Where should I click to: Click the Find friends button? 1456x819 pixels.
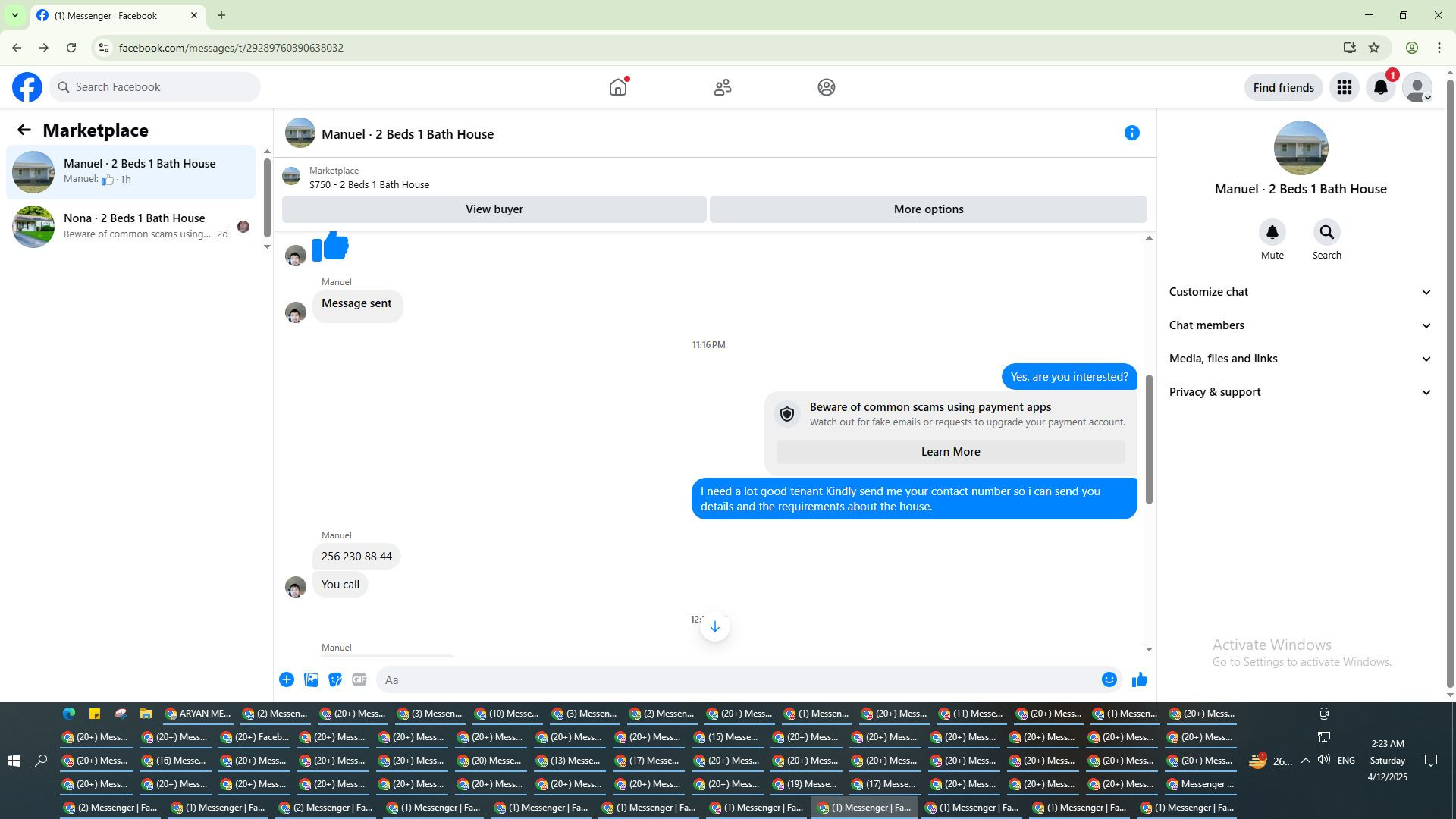1283,88
